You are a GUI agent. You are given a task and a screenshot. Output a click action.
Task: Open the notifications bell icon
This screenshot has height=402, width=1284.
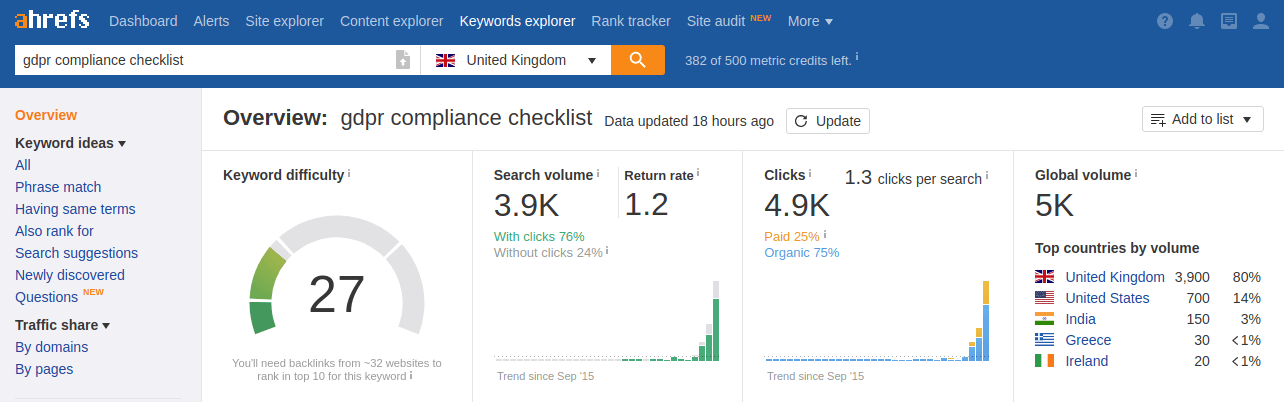coord(1197,21)
